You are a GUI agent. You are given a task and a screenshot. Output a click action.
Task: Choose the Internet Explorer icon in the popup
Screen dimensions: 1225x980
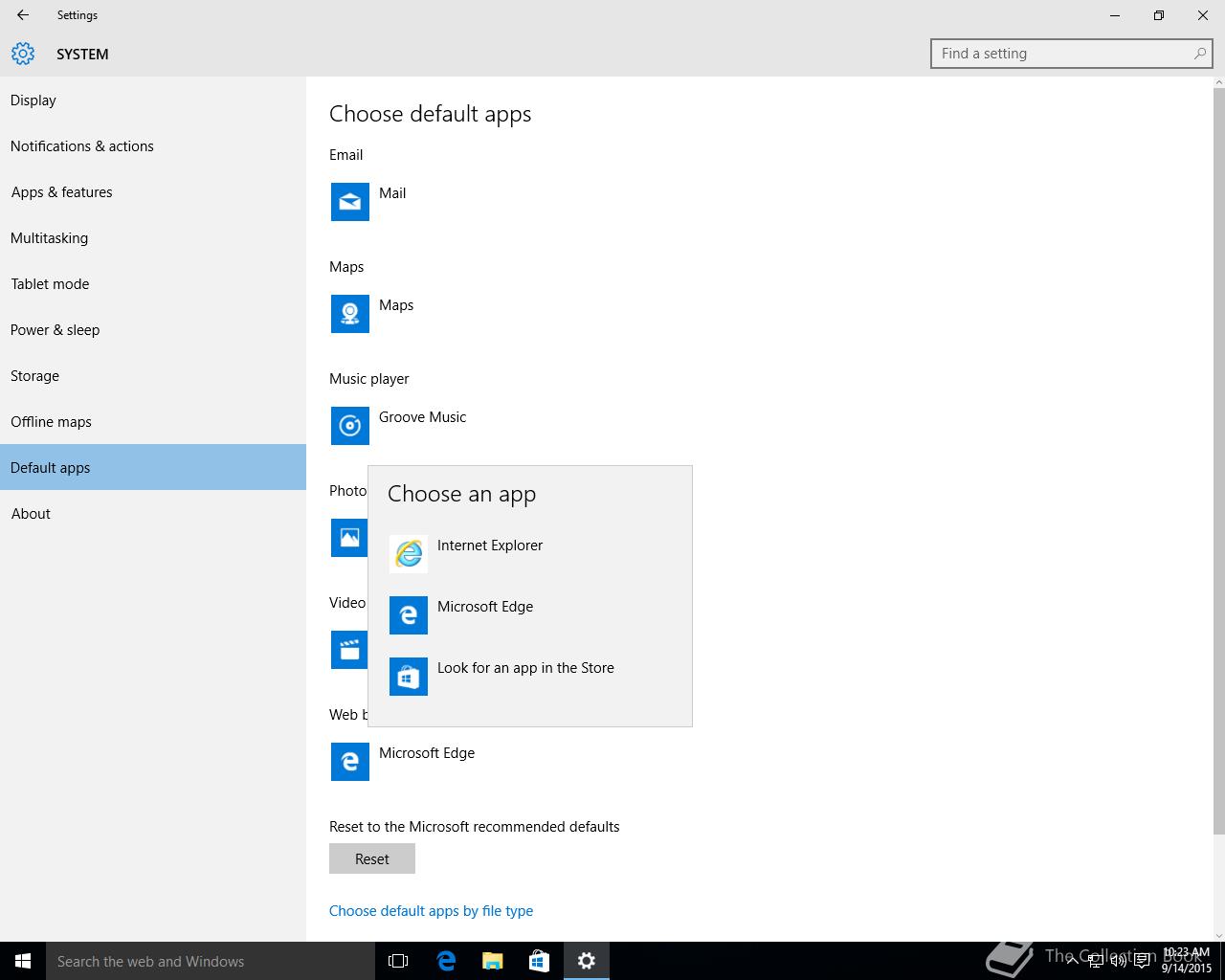point(409,554)
